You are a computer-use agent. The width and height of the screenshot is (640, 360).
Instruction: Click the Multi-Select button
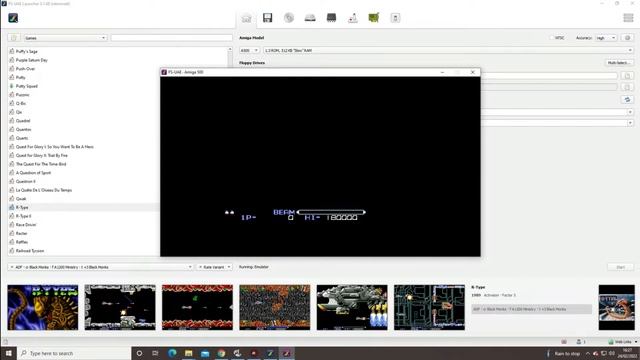(619, 63)
